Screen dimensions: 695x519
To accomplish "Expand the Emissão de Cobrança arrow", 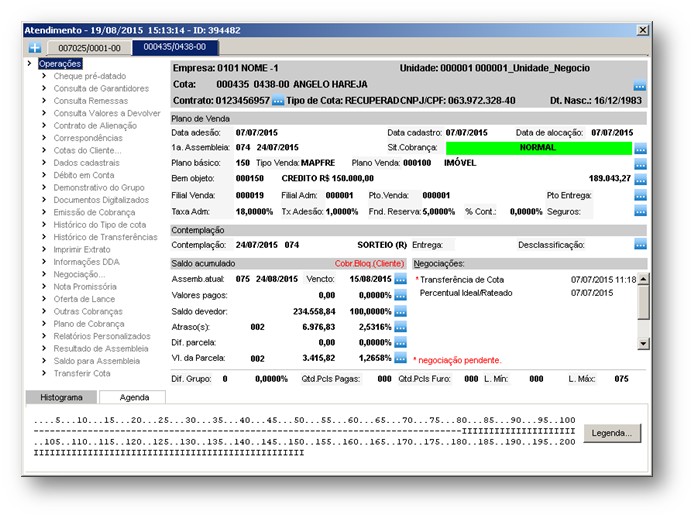I will click(44, 212).
